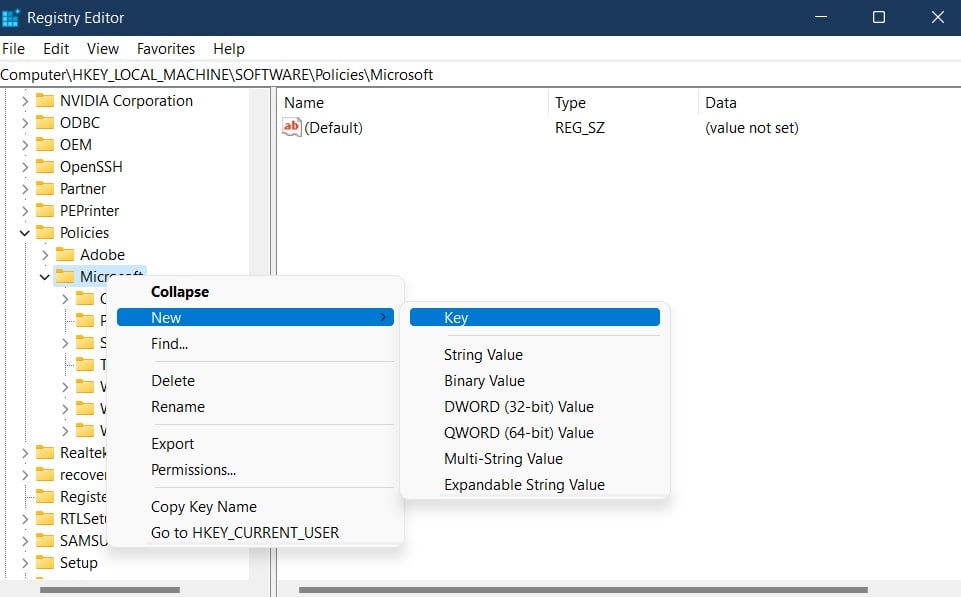961x597 pixels.
Task: Choose Copy Key Name
Action: (x=255, y=507)
